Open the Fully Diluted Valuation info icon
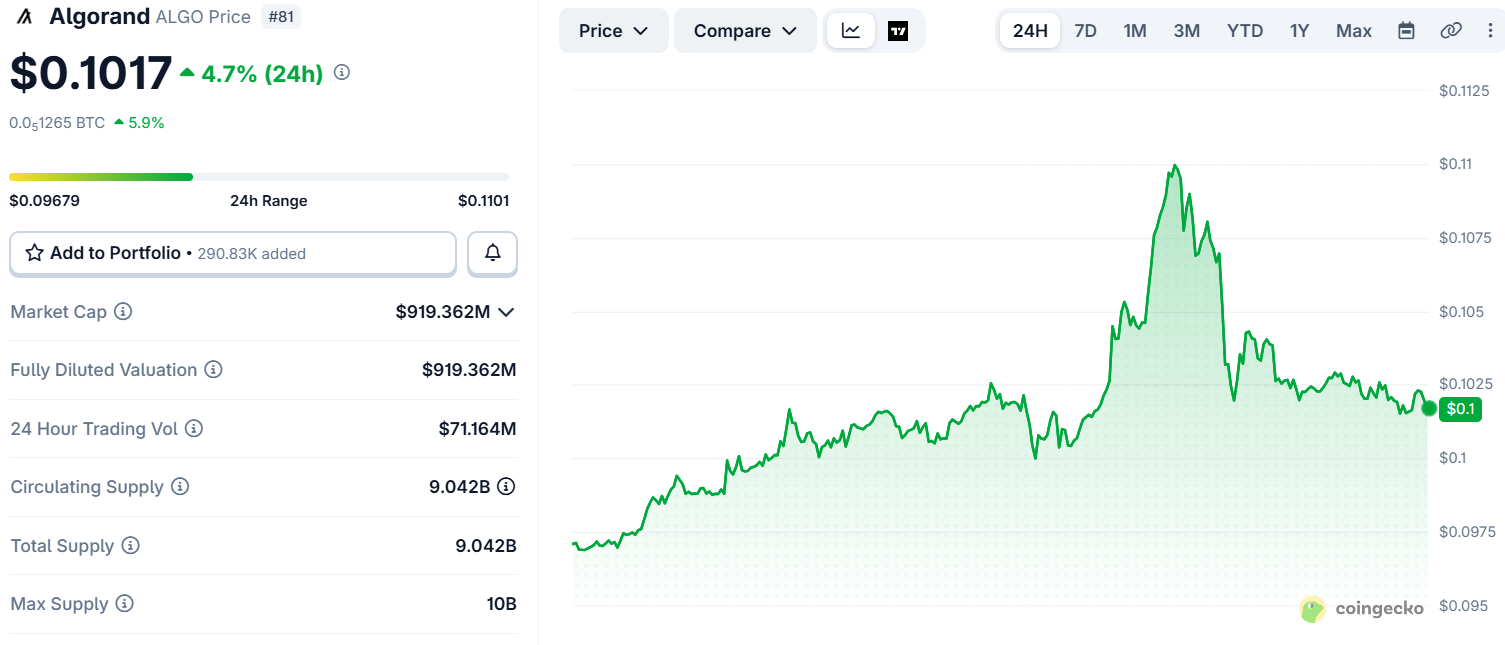Image resolution: width=1505 pixels, height=645 pixels. click(x=213, y=370)
